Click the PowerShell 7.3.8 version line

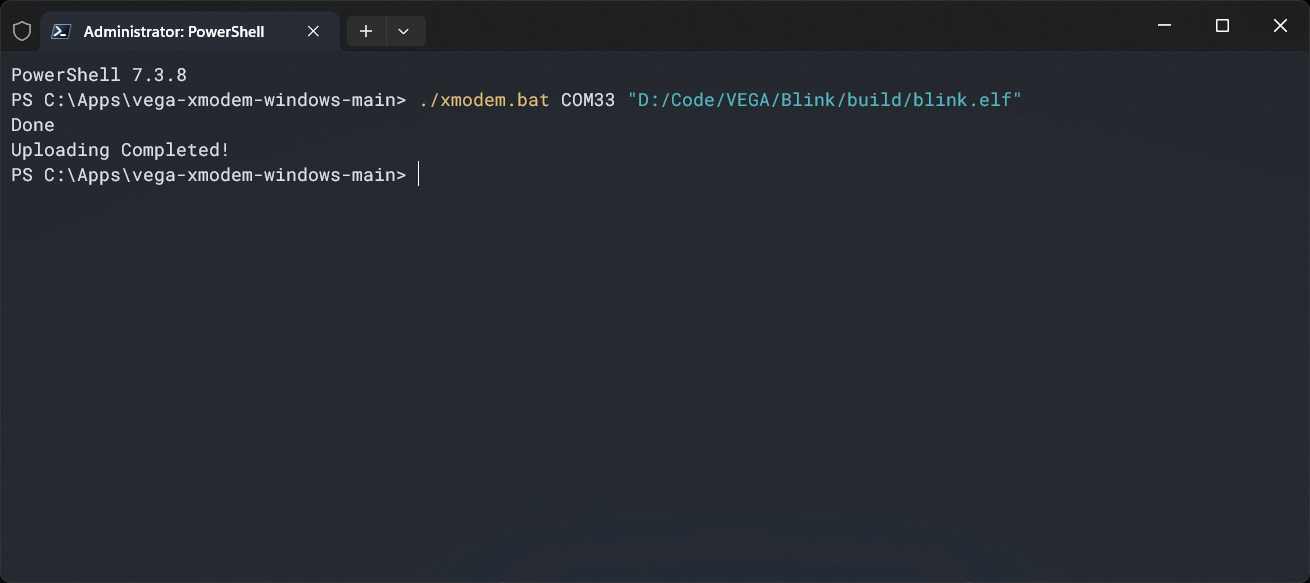[98, 75]
